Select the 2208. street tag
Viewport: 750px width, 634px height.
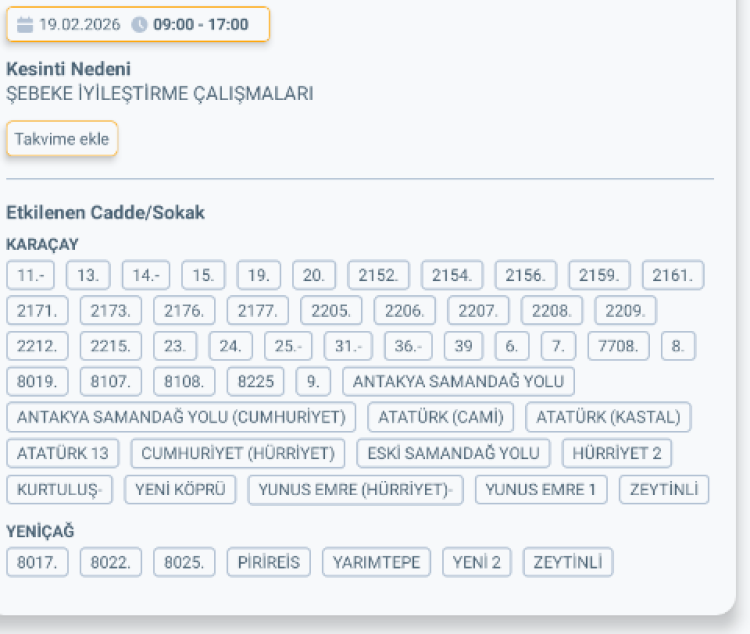552,311
